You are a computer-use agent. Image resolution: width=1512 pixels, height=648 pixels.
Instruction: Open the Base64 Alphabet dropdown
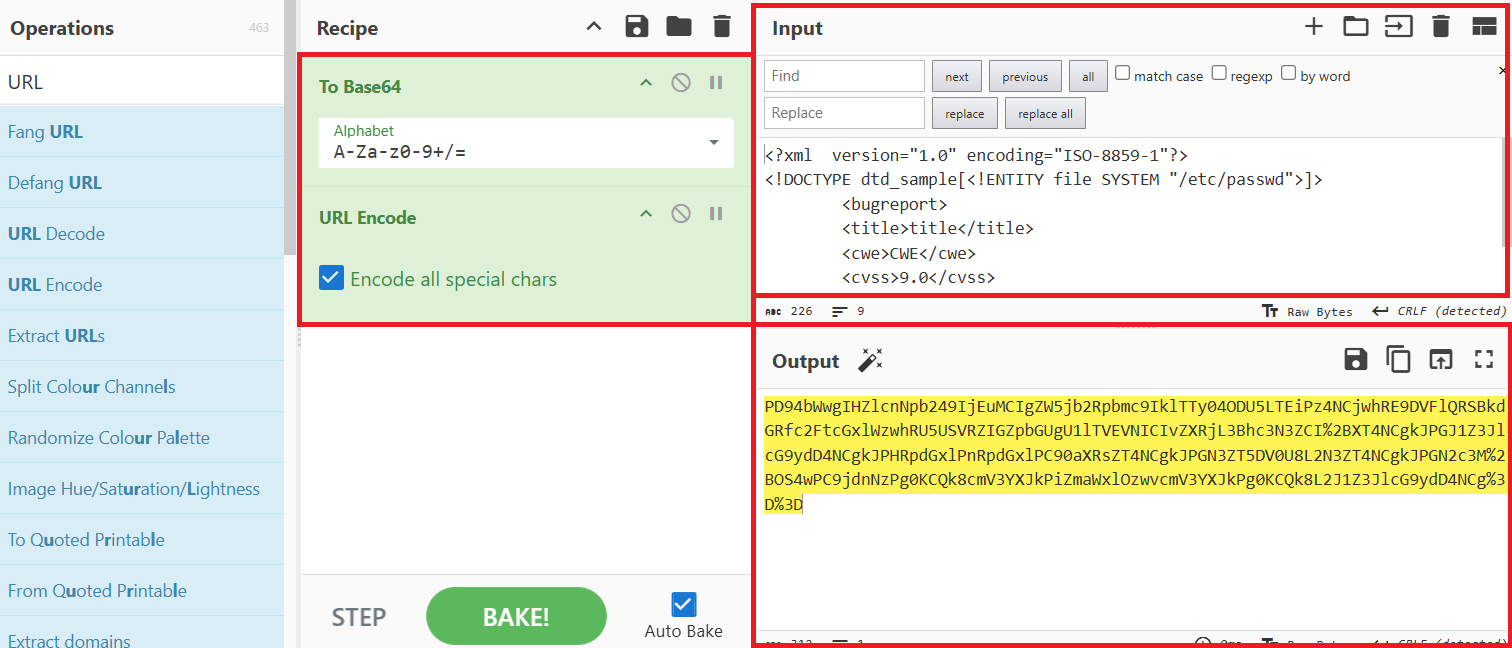714,142
